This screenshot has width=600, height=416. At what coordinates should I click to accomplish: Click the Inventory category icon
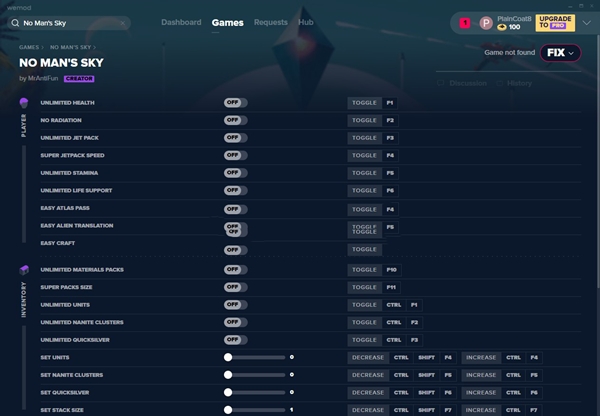point(24,270)
